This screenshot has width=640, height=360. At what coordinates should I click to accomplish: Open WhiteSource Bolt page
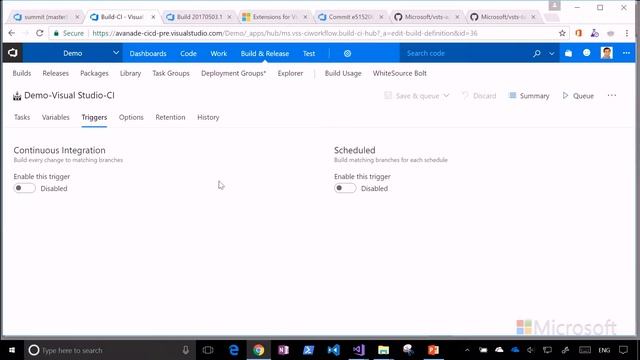click(x=400, y=73)
